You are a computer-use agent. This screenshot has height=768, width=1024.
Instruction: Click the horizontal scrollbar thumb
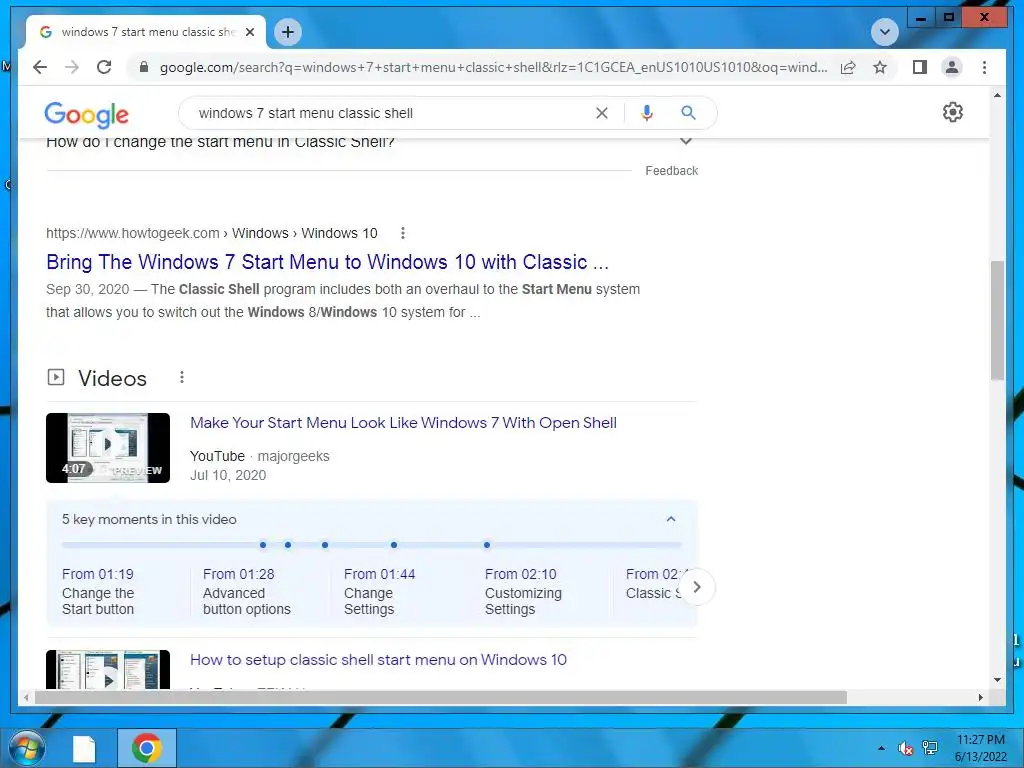[x=441, y=697]
